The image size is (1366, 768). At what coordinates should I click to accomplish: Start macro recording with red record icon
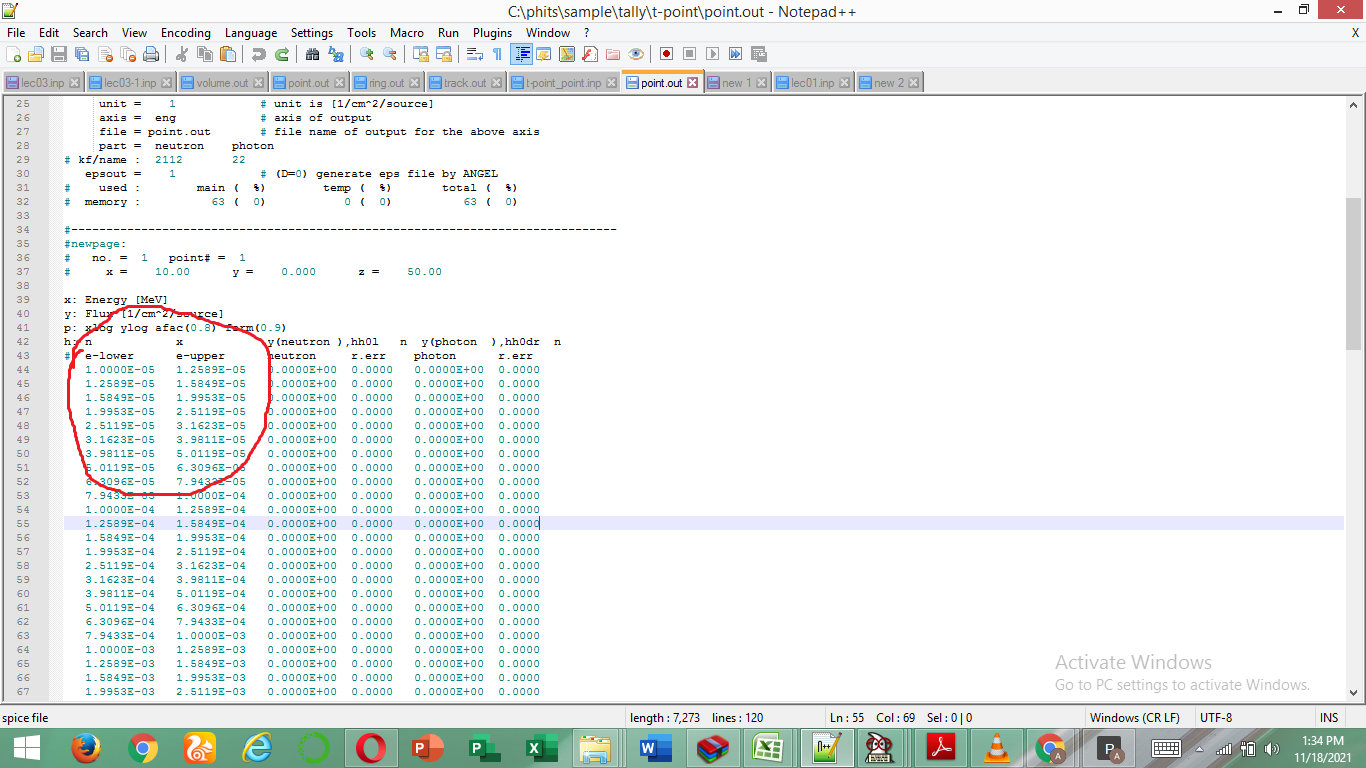point(667,54)
